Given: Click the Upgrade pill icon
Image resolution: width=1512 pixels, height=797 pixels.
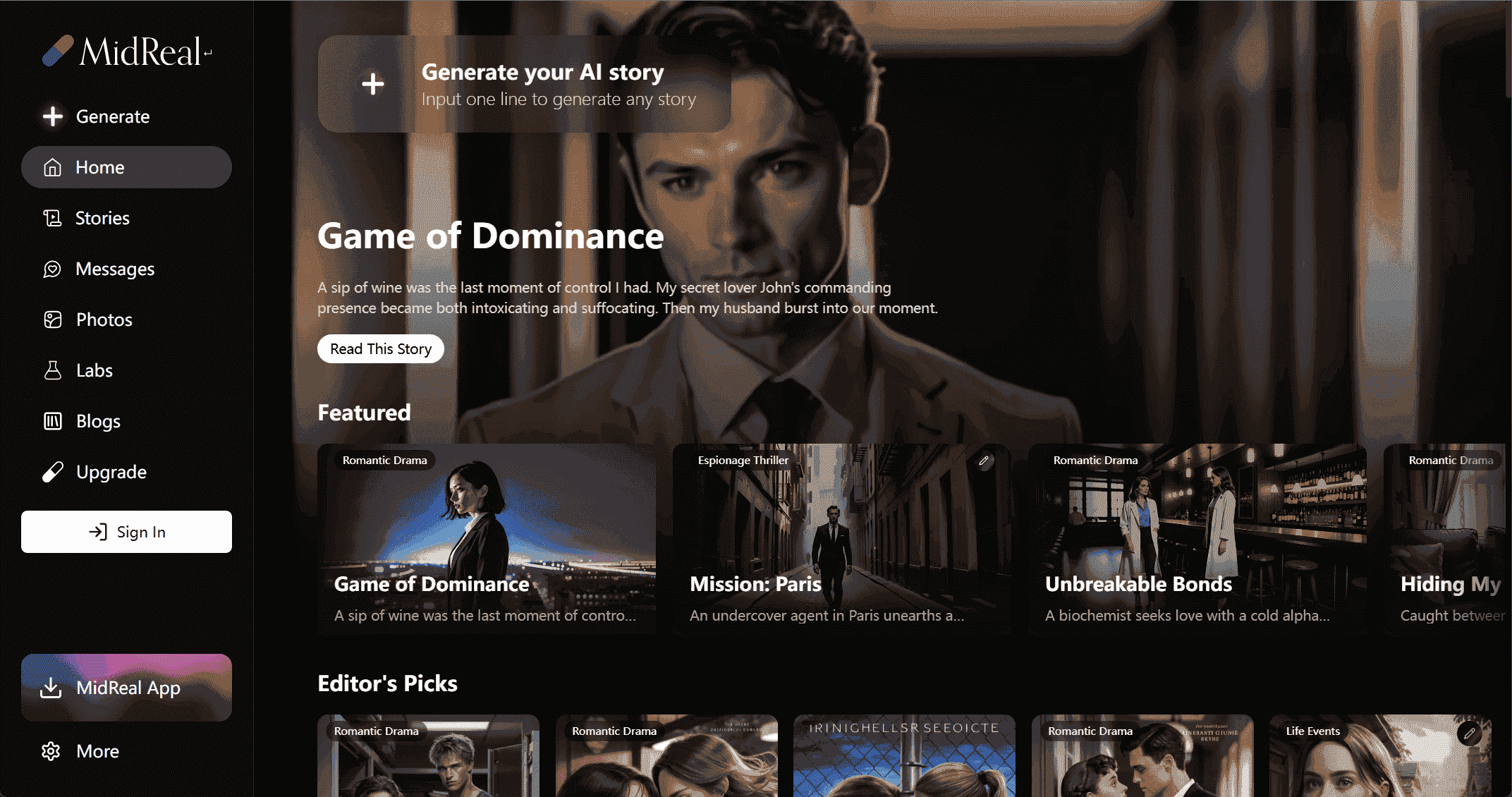Looking at the screenshot, I should pos(53,472).
